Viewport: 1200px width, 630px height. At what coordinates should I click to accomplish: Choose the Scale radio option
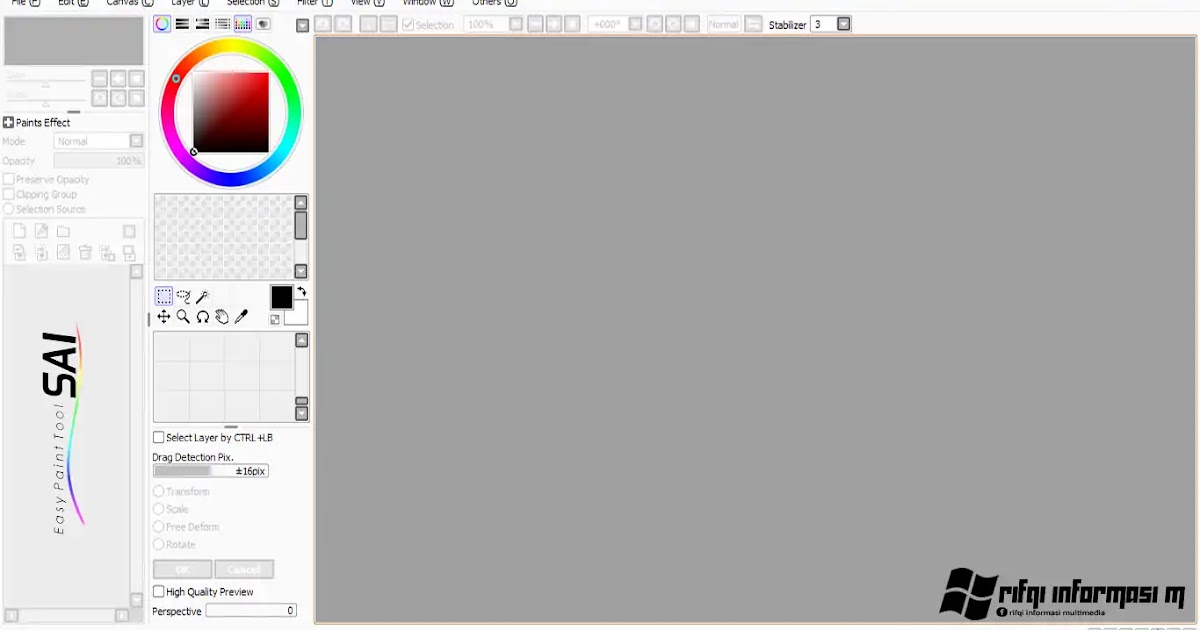tap(158, 509)
